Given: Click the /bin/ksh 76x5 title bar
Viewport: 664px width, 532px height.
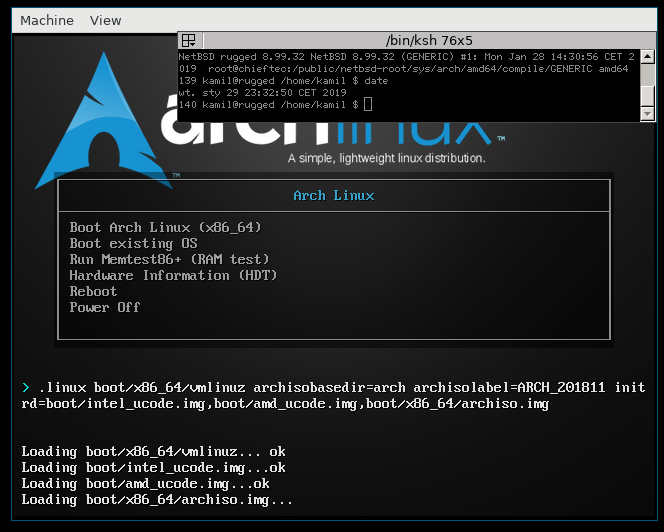Looking at the screenshot, I should click(429, 41).
